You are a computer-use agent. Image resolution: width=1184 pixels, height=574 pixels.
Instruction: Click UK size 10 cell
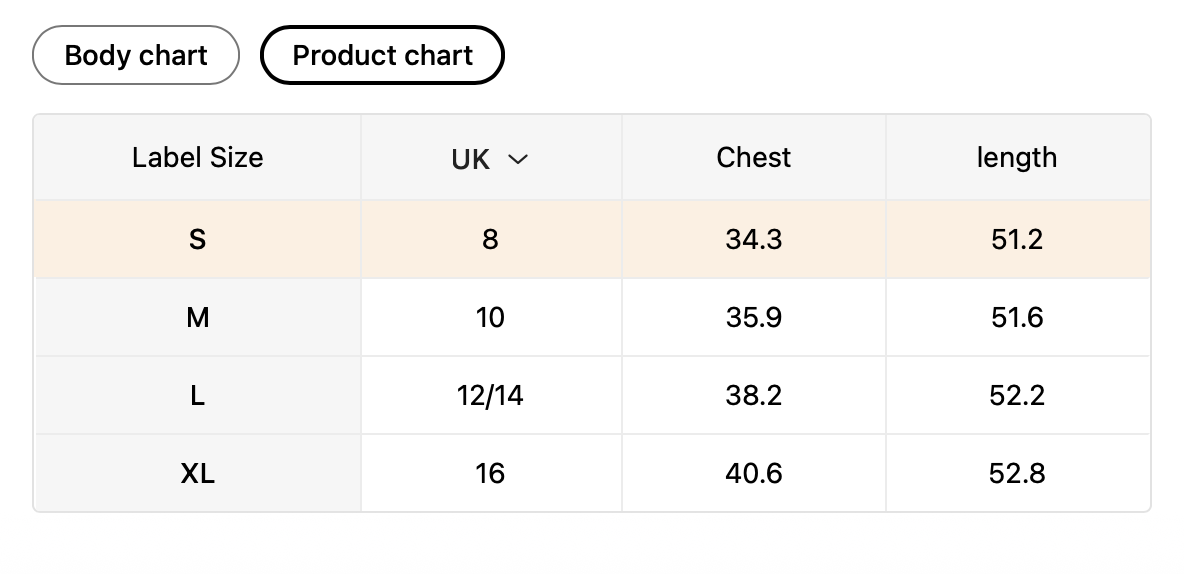coord(490,318)
